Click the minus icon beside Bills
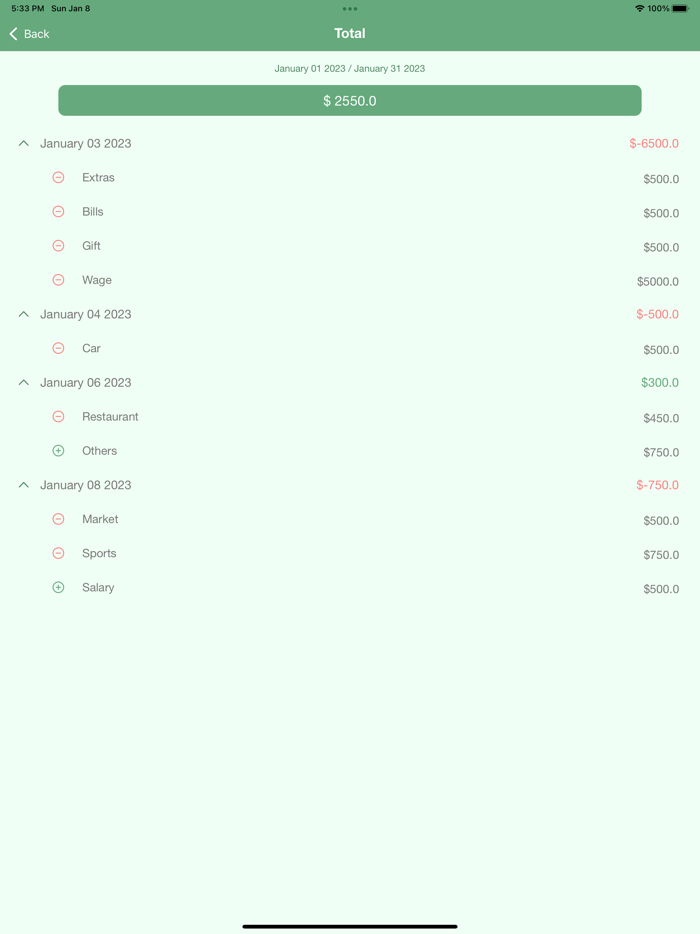The height and width of the screenshot is (934, 700). coord(58,211)
